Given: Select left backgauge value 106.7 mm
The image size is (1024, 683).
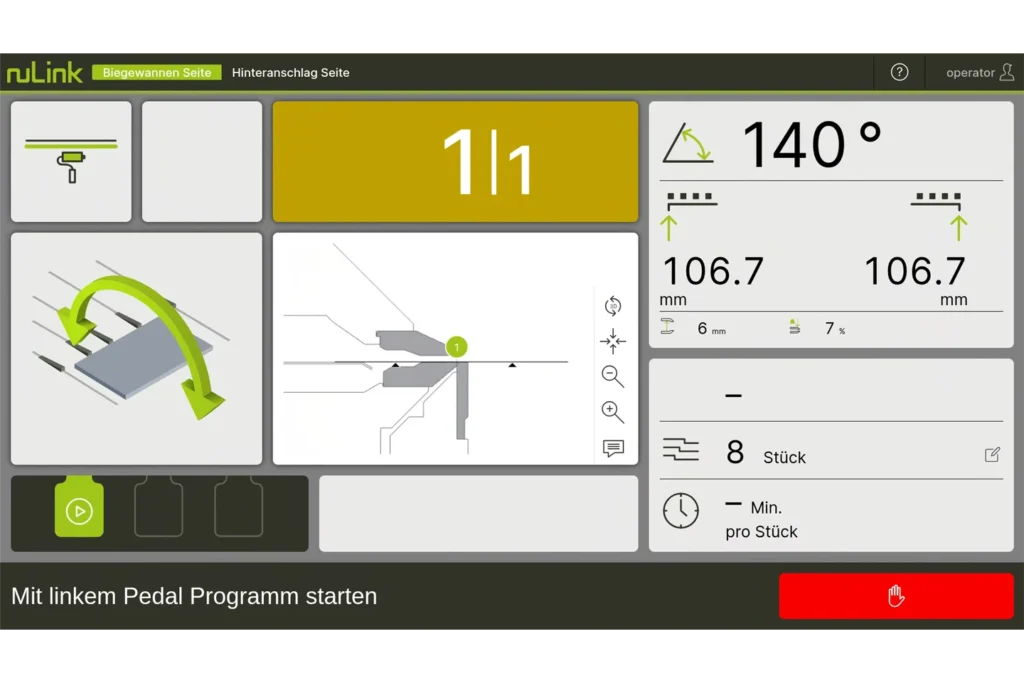Looking at the screenshot, I should pos(712,271).
